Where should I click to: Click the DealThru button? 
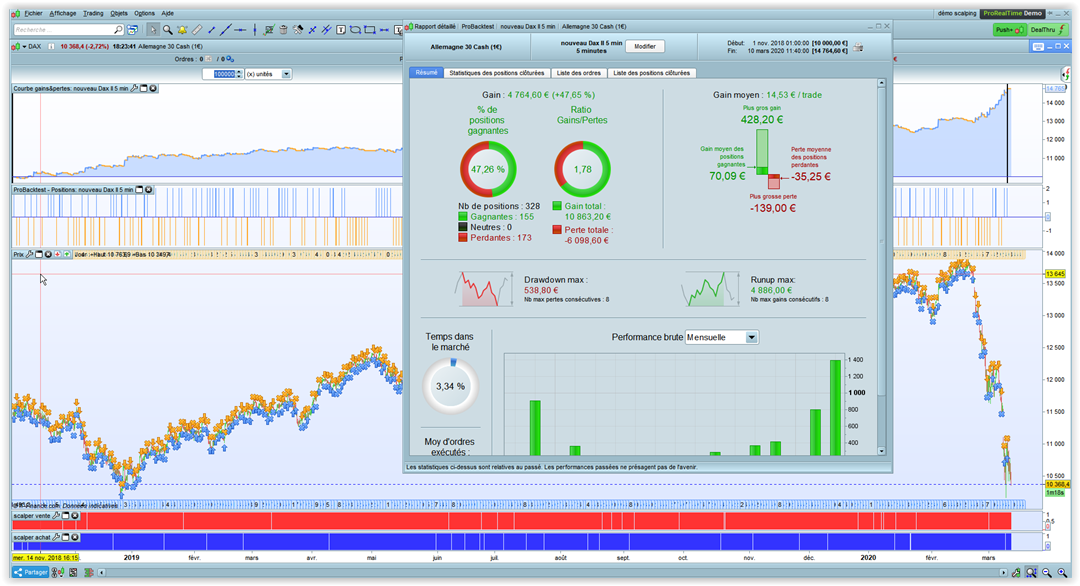tap(1048, 30)
